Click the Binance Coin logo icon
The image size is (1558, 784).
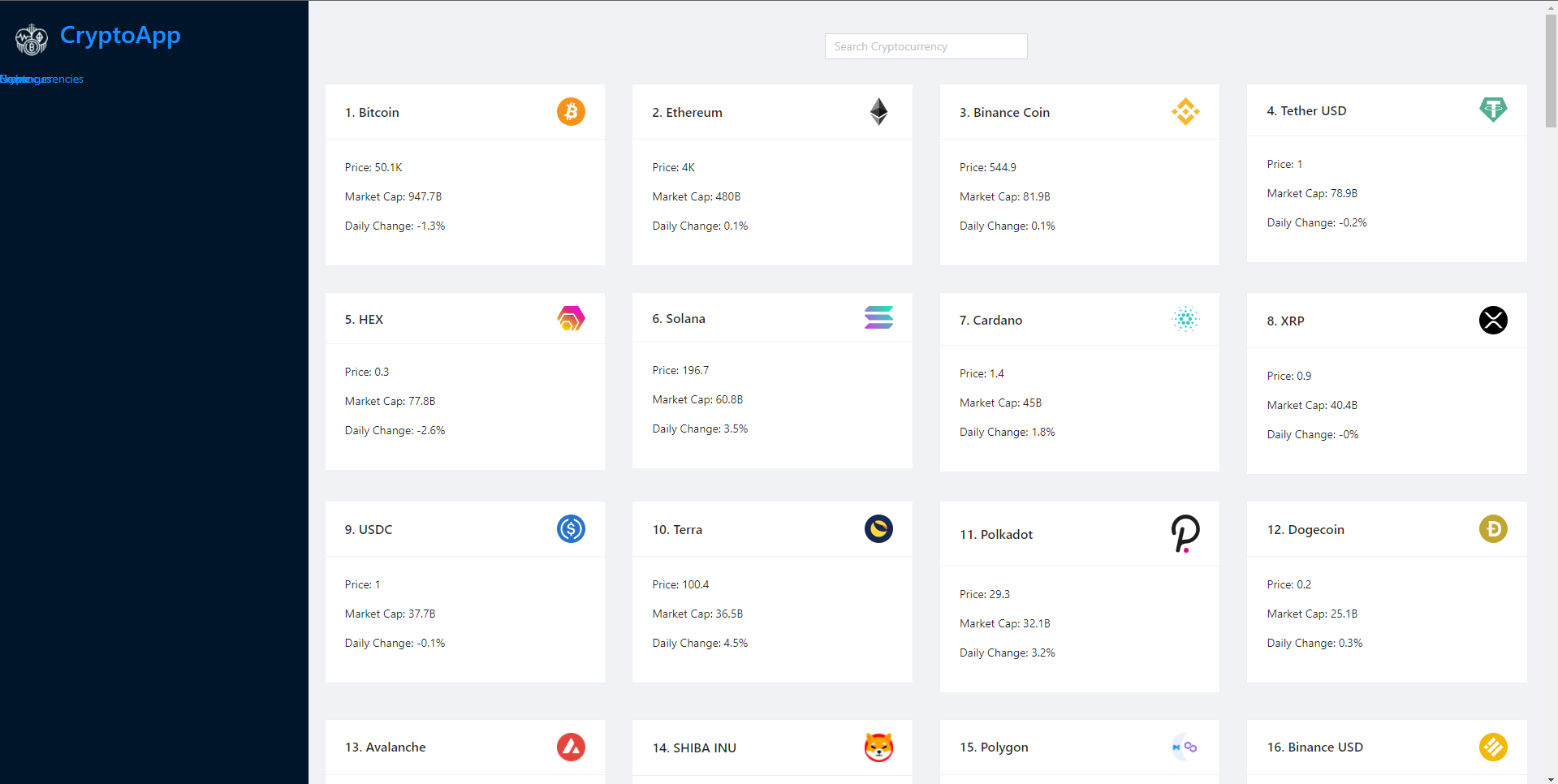coord(1185,111)
